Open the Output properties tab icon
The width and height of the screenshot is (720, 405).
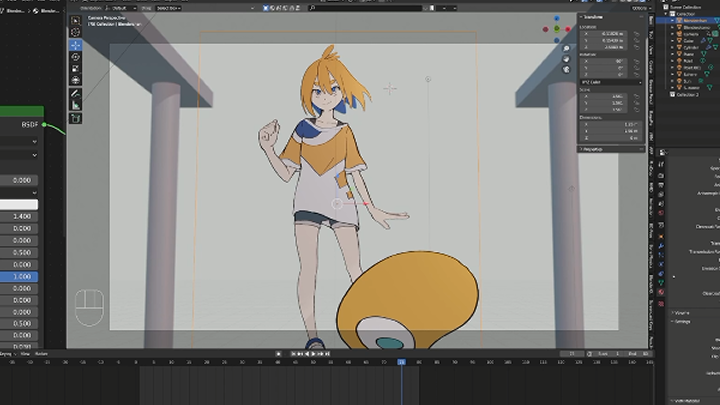coord(661,185)
